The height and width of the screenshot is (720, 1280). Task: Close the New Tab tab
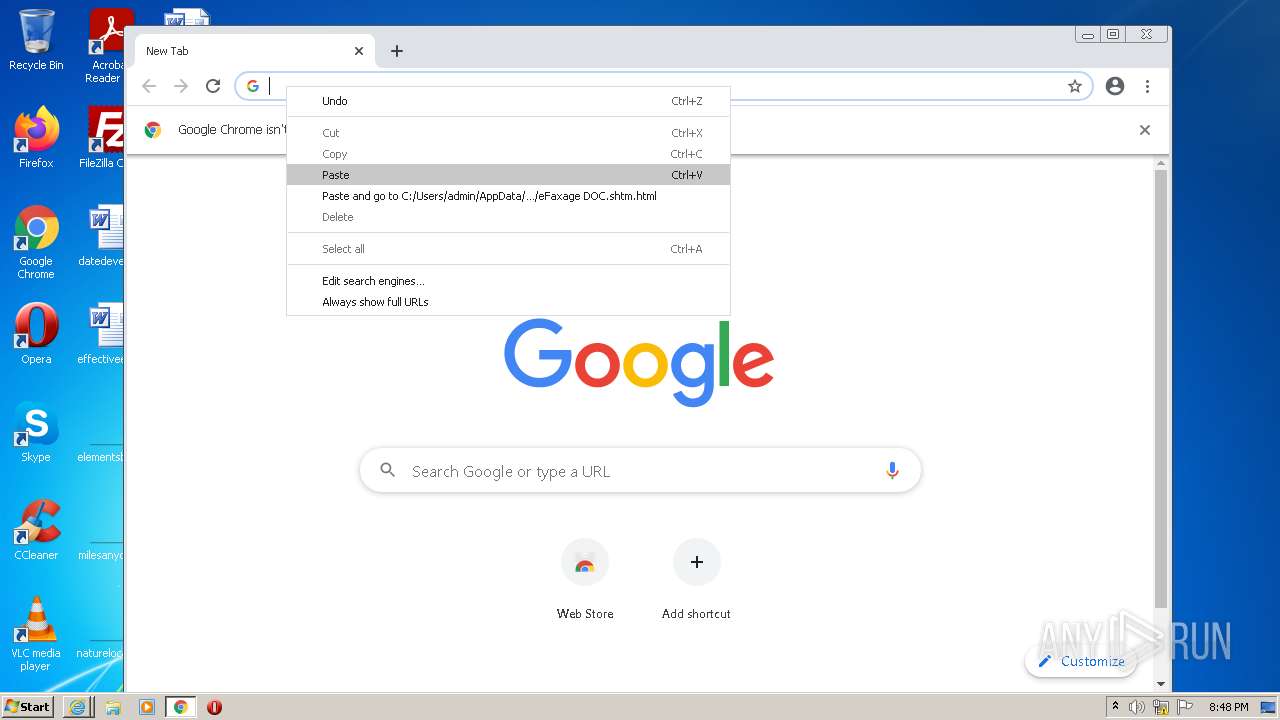(359, 51)
